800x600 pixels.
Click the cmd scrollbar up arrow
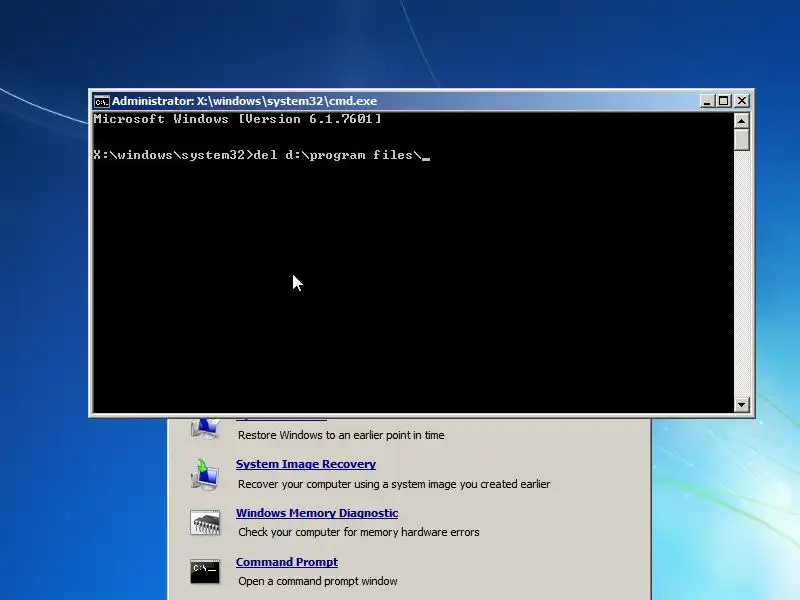[x=741, y=121]
